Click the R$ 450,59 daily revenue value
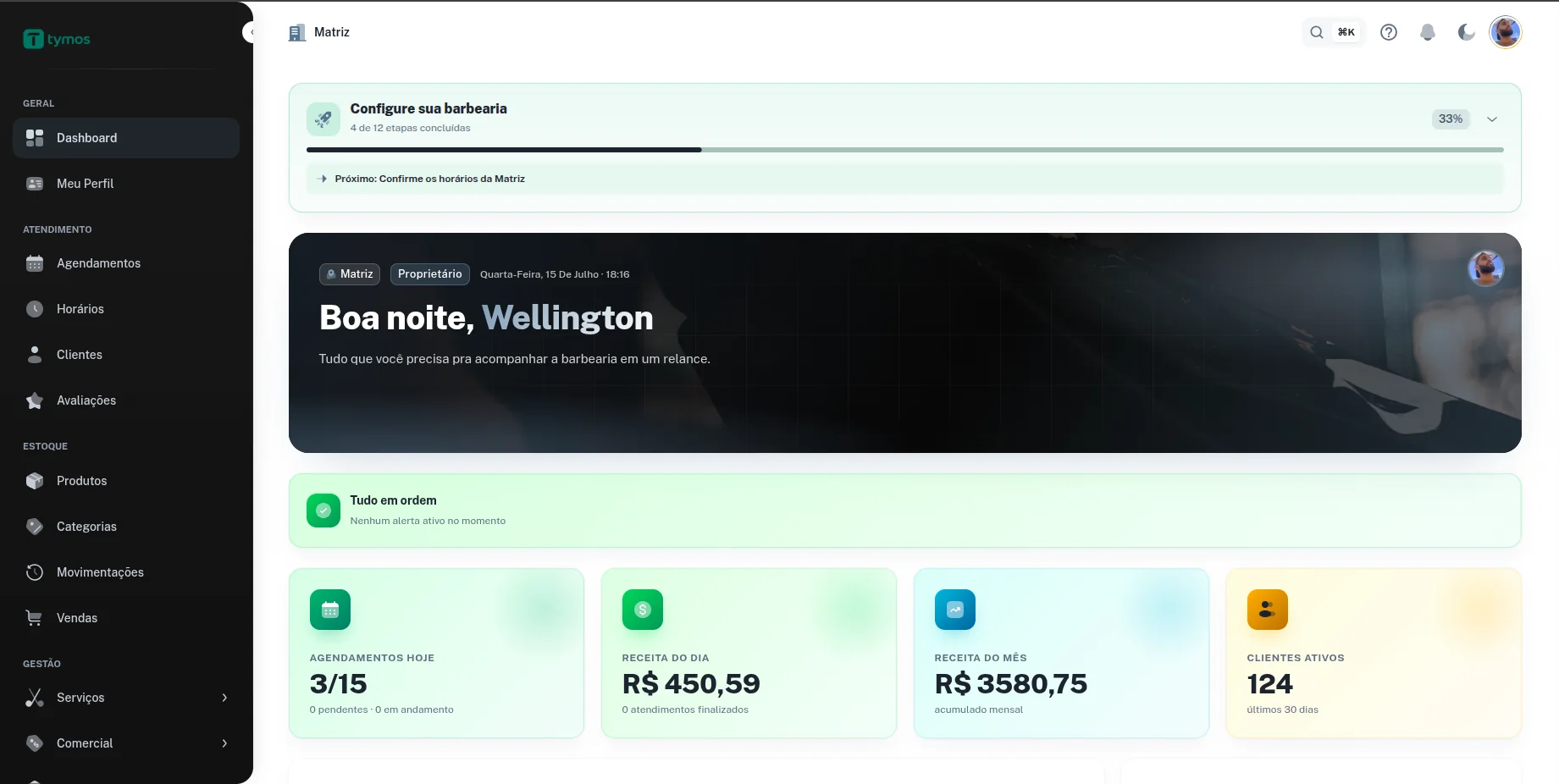The width and height of the screenshot is (1559, 784). pos(691,684)
